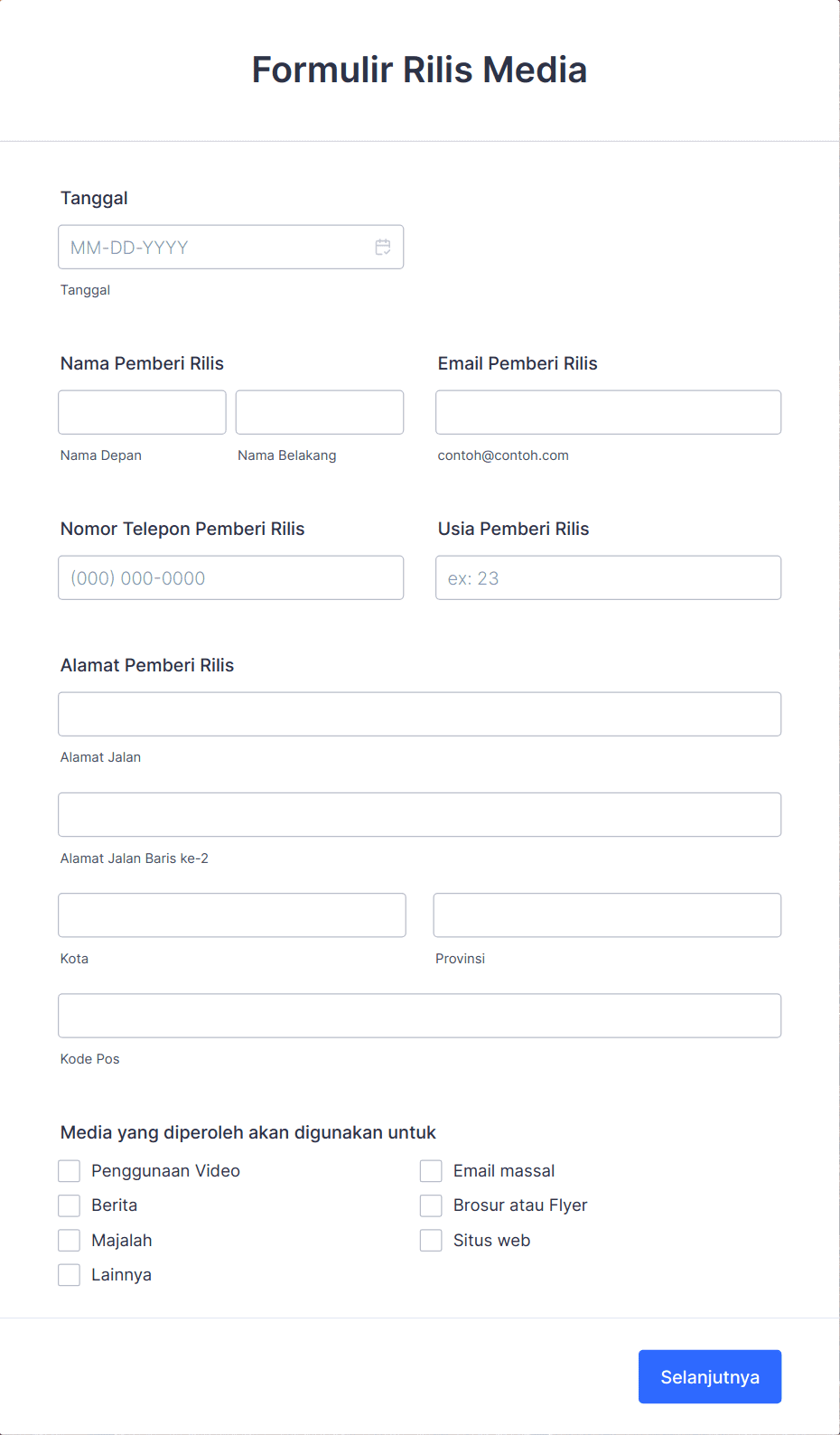Click the Kota input field

[x=232, y=914]
